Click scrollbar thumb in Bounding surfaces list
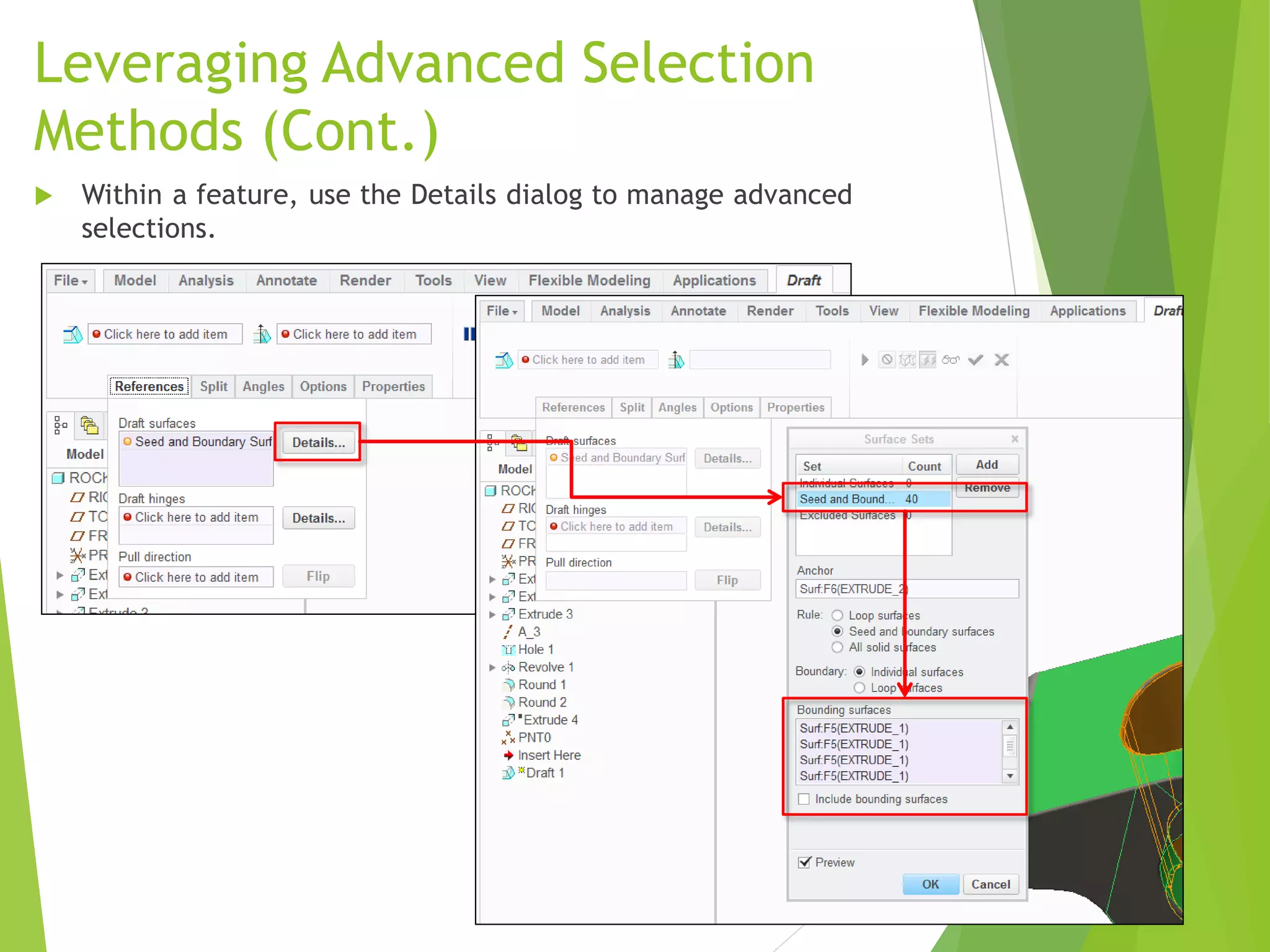The image size is (1270, 952). click(x=1010, y=746)
